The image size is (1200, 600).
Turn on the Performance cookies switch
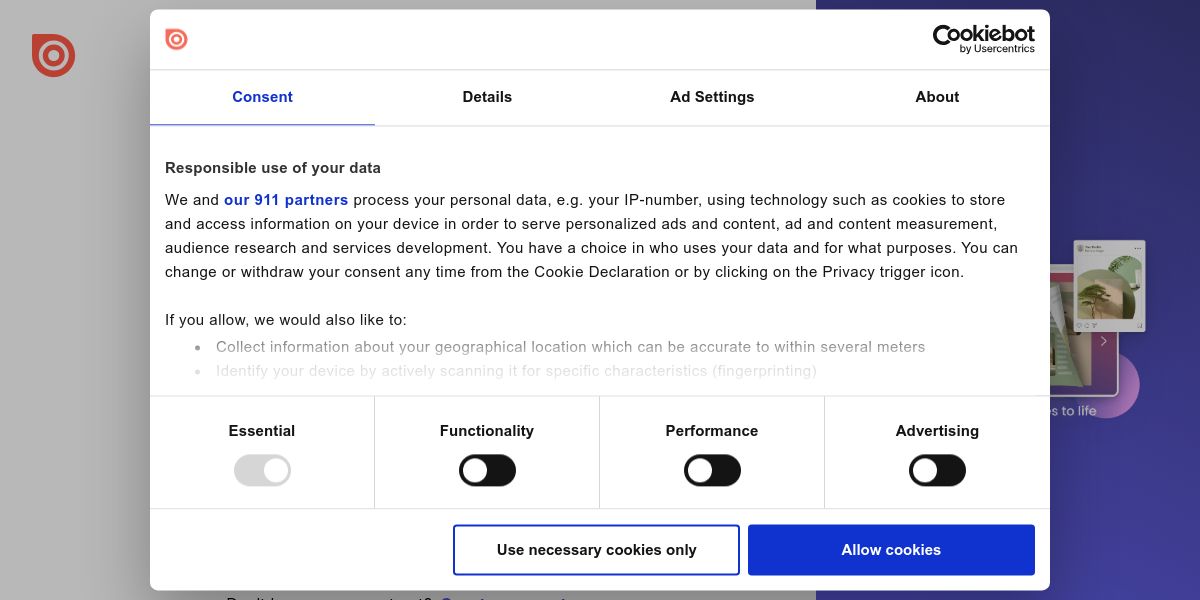pyautogui.click(x=712, y=470)
